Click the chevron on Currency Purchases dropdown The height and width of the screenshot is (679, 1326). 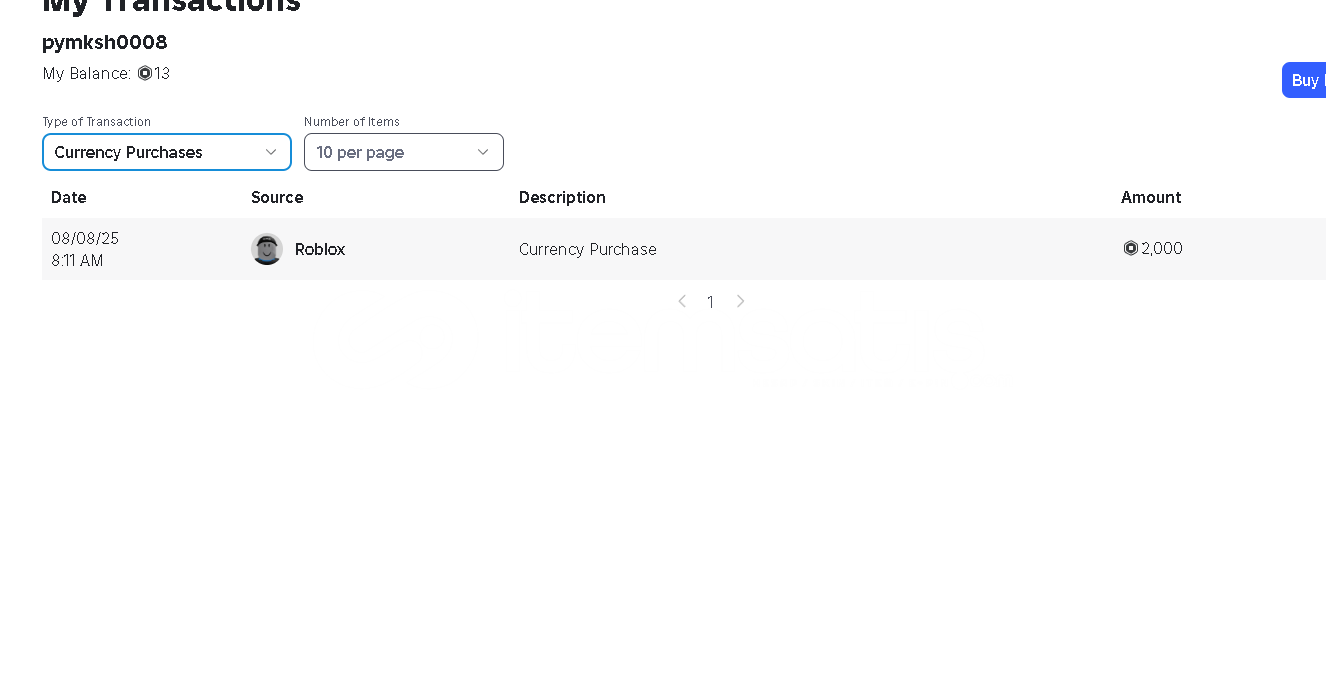point(271,152)
